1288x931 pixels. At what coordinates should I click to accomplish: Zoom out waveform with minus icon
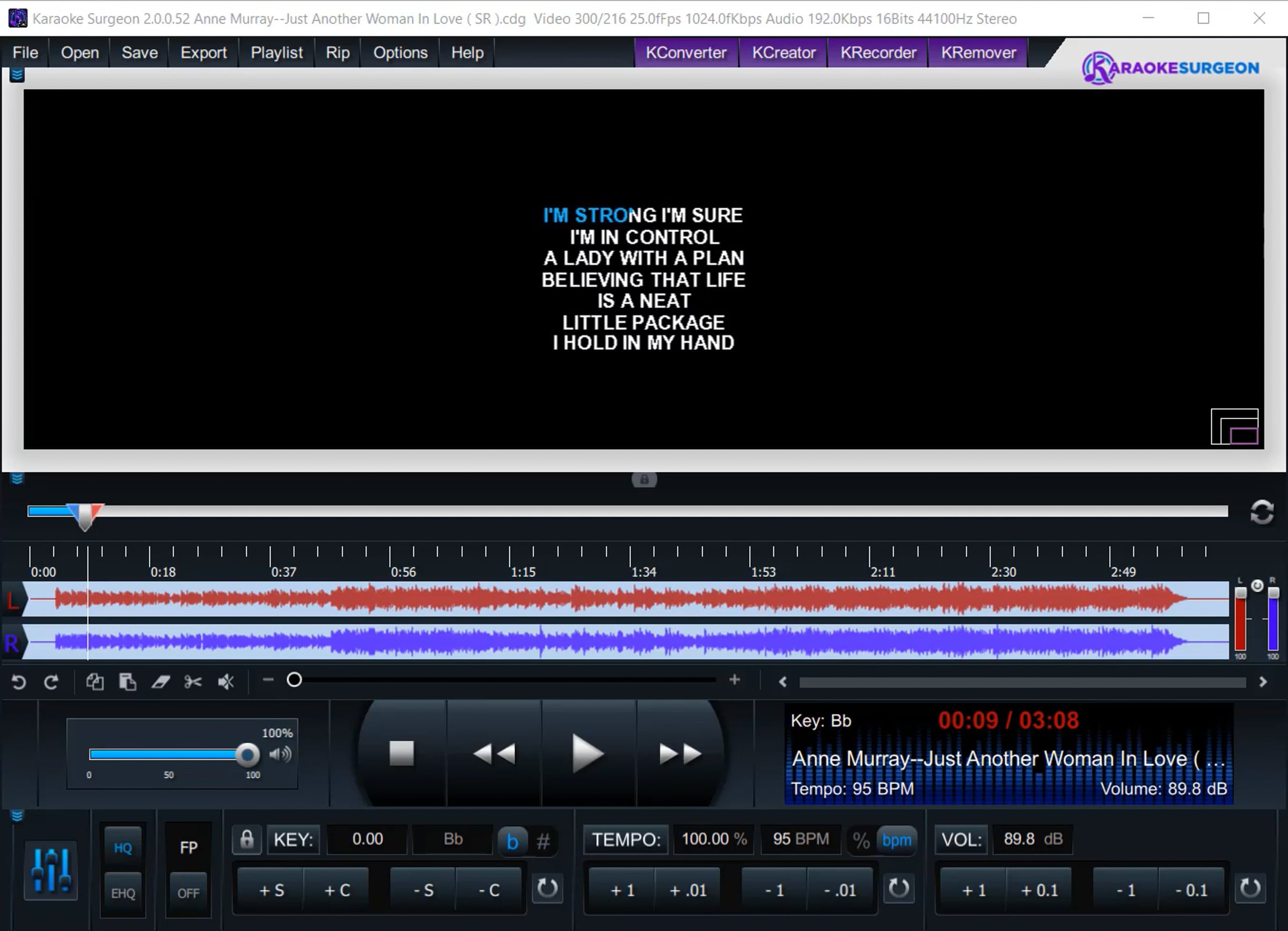[x=268, y=679]
